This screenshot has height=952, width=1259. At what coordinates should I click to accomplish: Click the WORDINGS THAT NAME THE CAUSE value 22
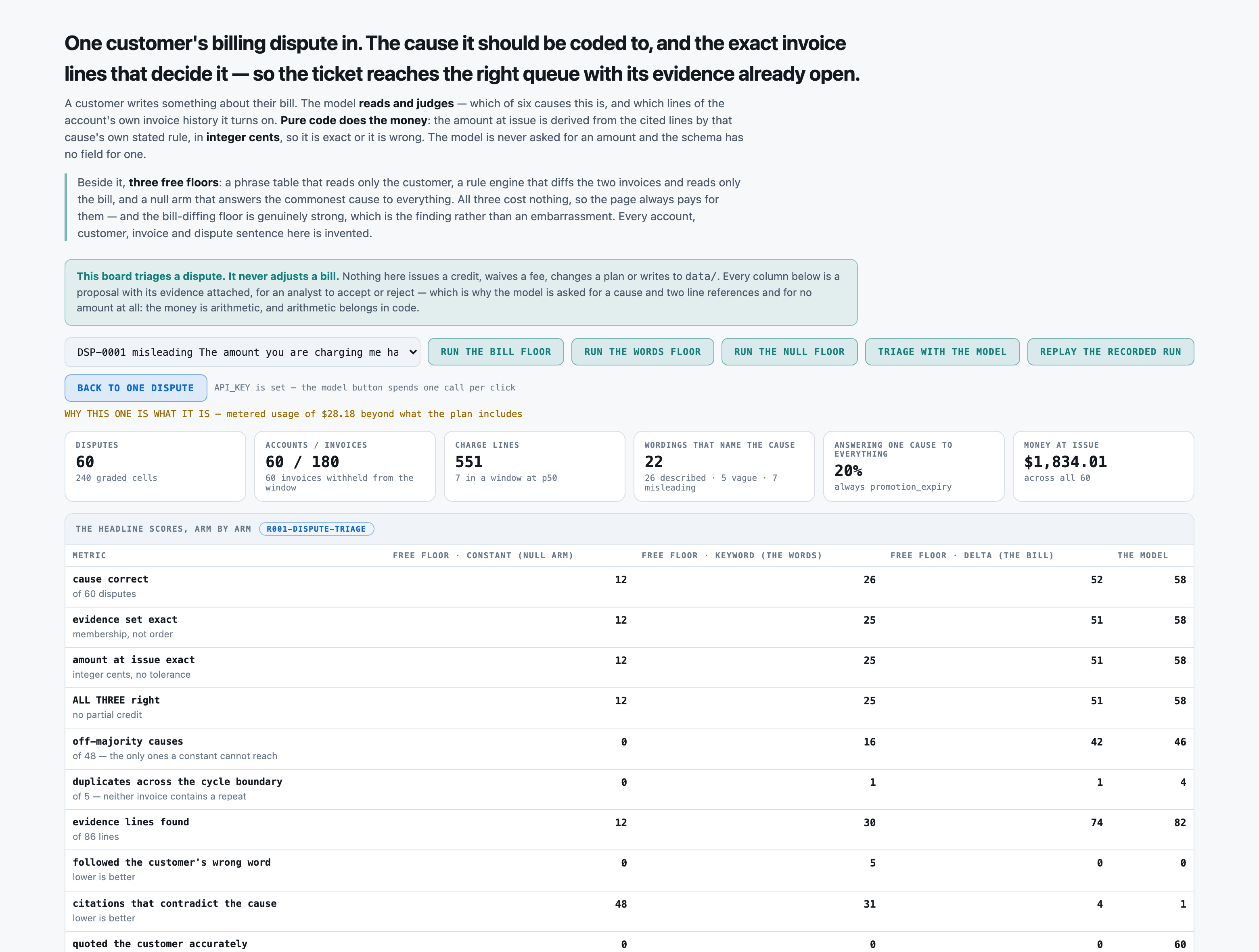(653, 462)
